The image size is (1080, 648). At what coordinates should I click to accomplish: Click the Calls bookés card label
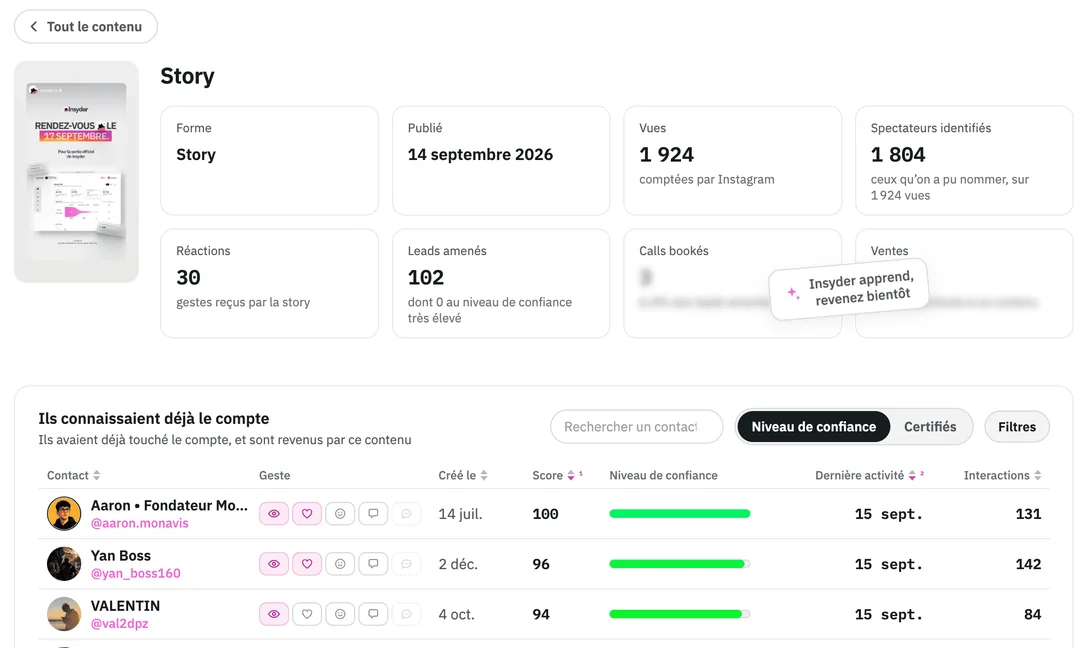674,251
